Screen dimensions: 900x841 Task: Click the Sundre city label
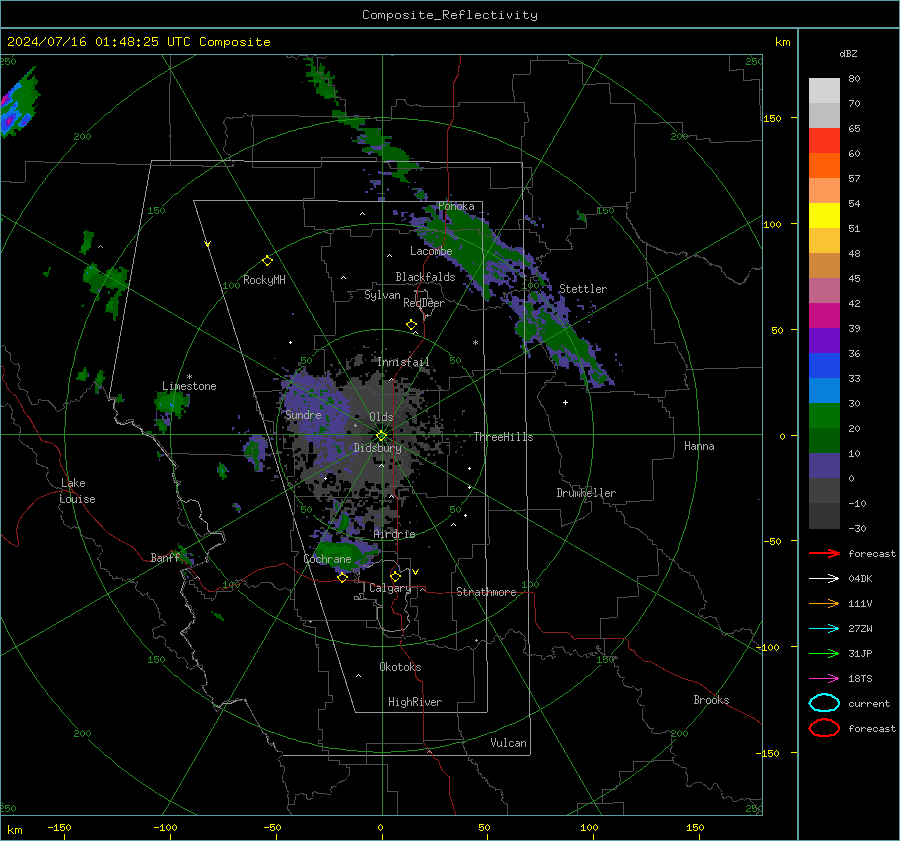tap(303, 414)
